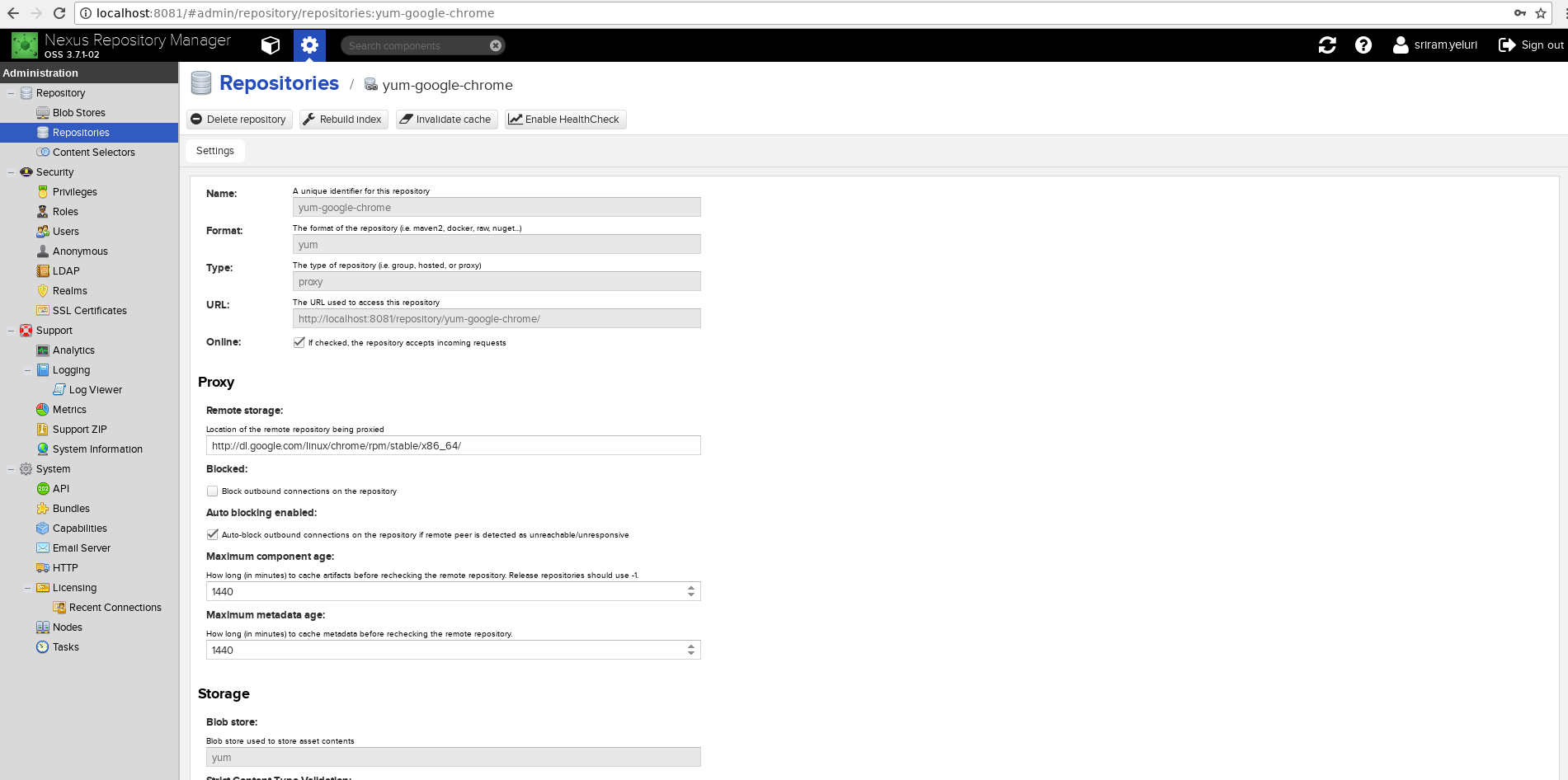Click the Delete repository button
This screenshot has width=1568, height=780.
tap(238, 119)
